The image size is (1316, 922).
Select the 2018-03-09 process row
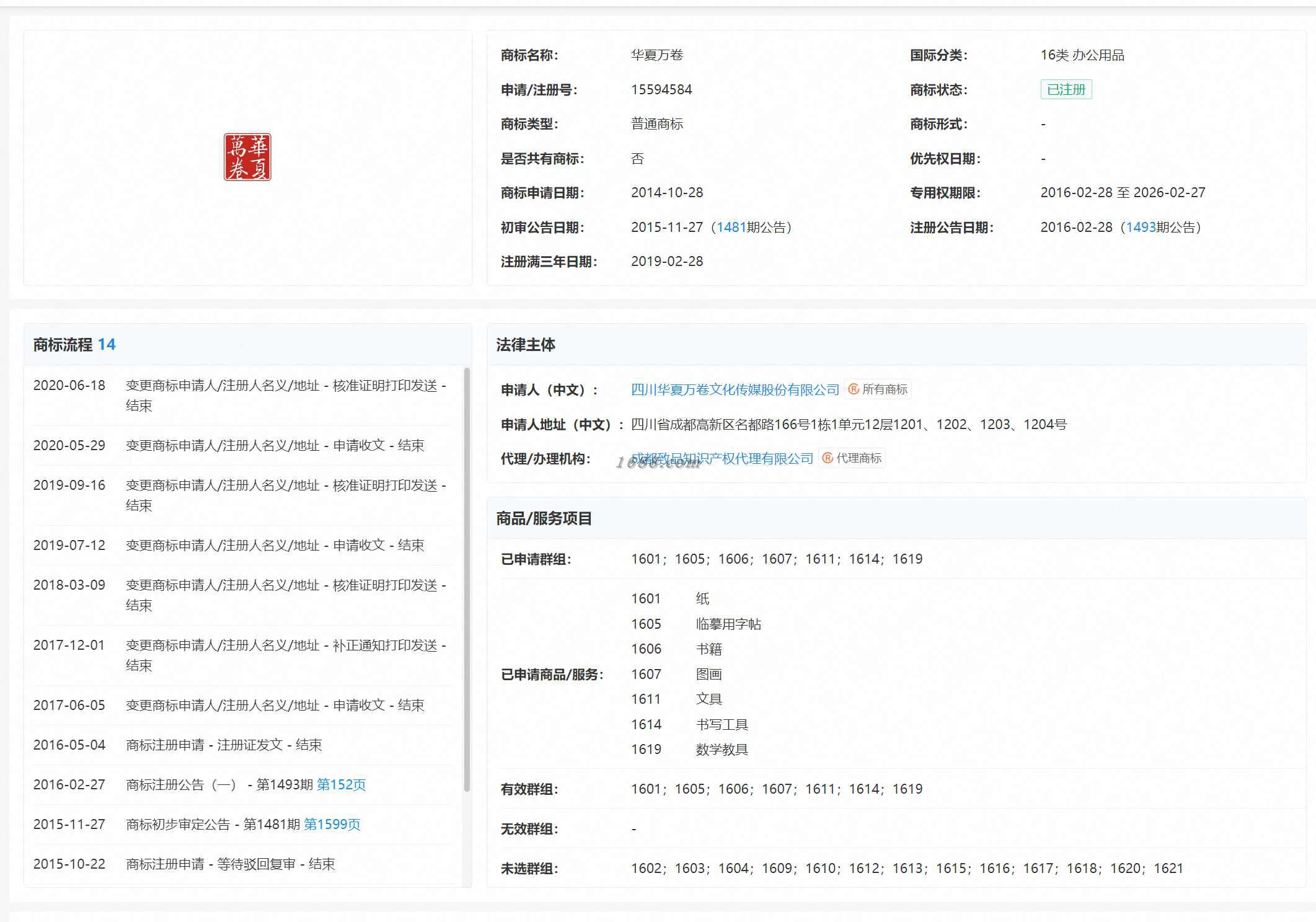coord(243,595)
